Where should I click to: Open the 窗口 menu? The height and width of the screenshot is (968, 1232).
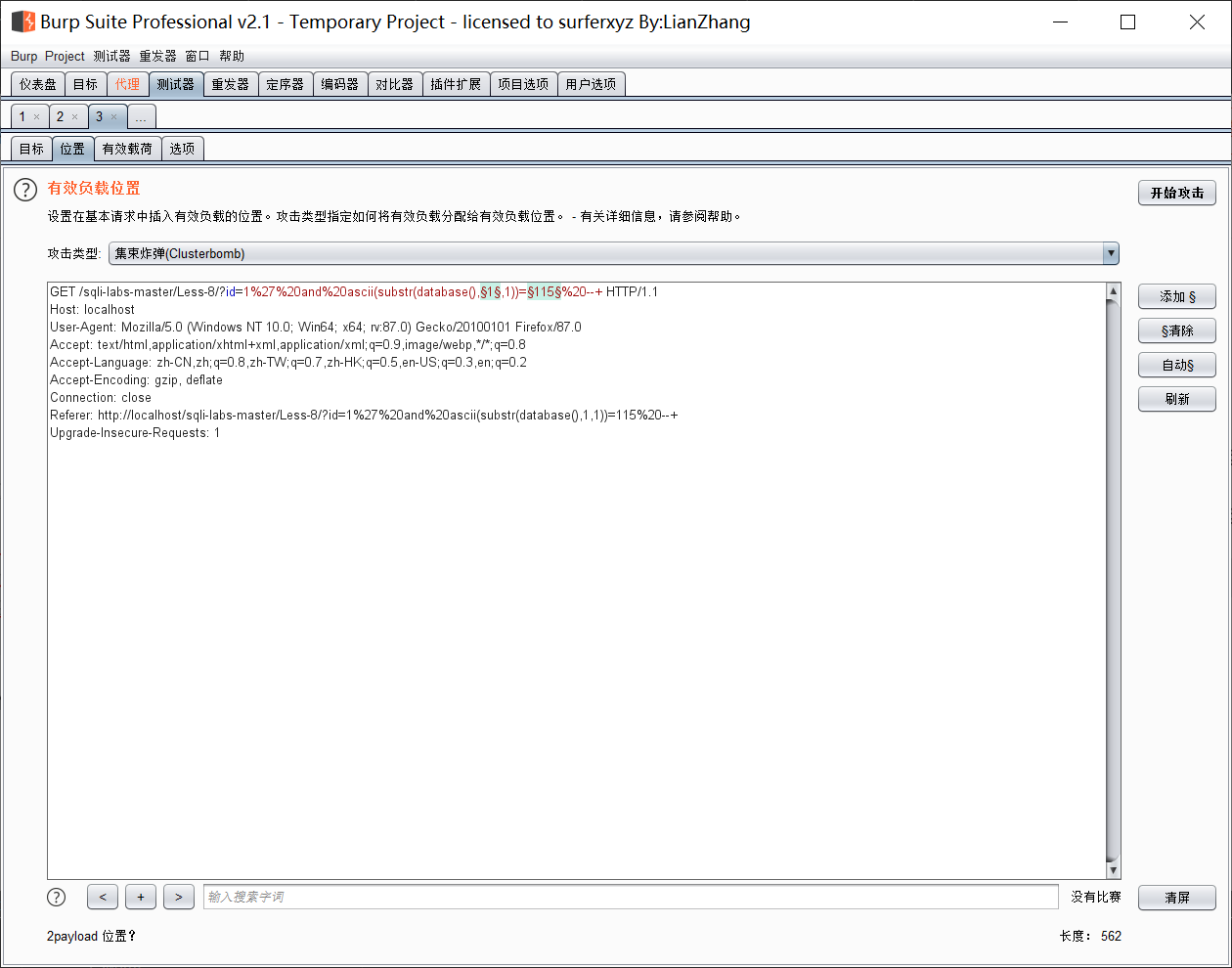click(198, 56)
